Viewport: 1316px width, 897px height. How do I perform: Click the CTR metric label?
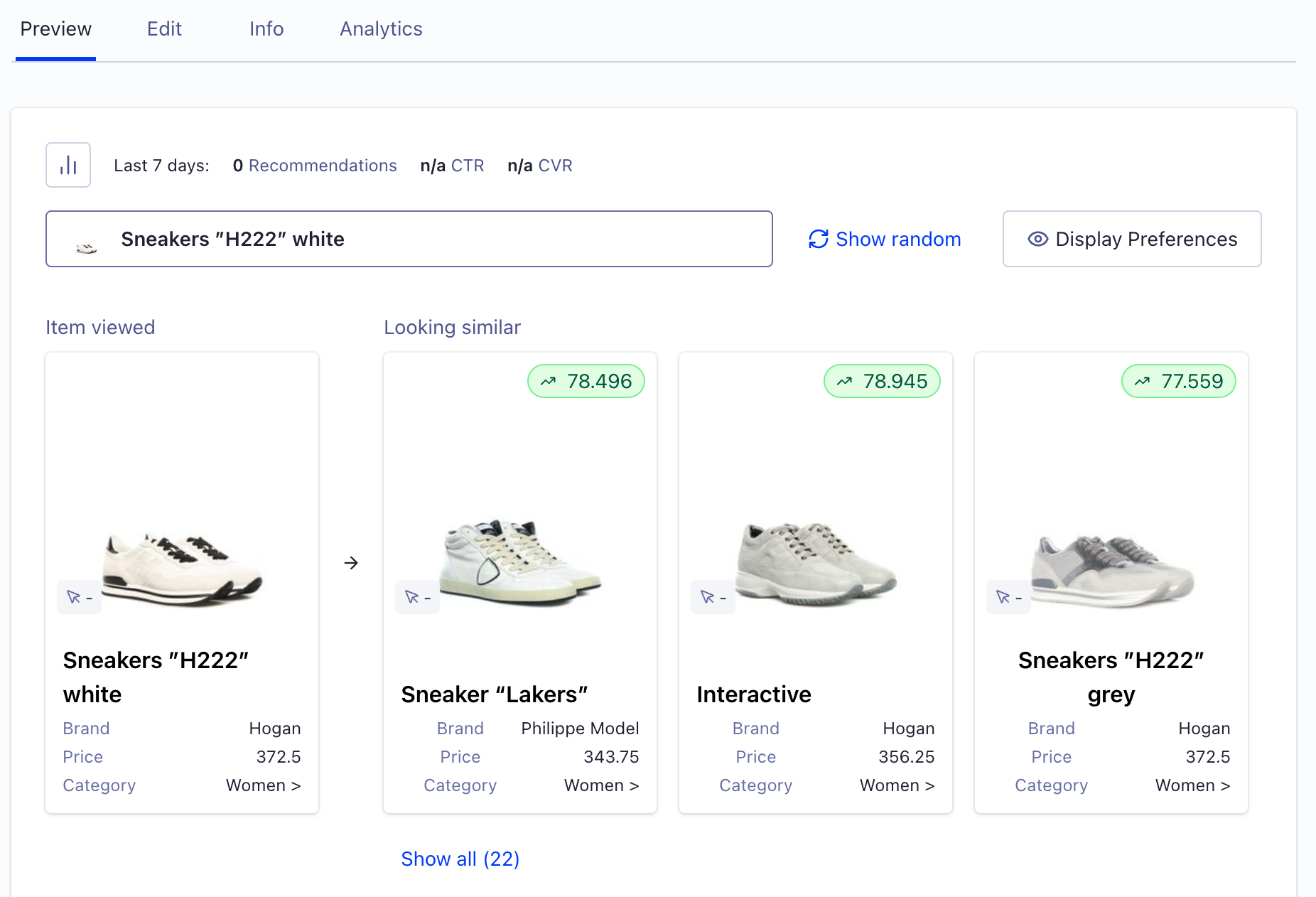(x=468, y=166)
